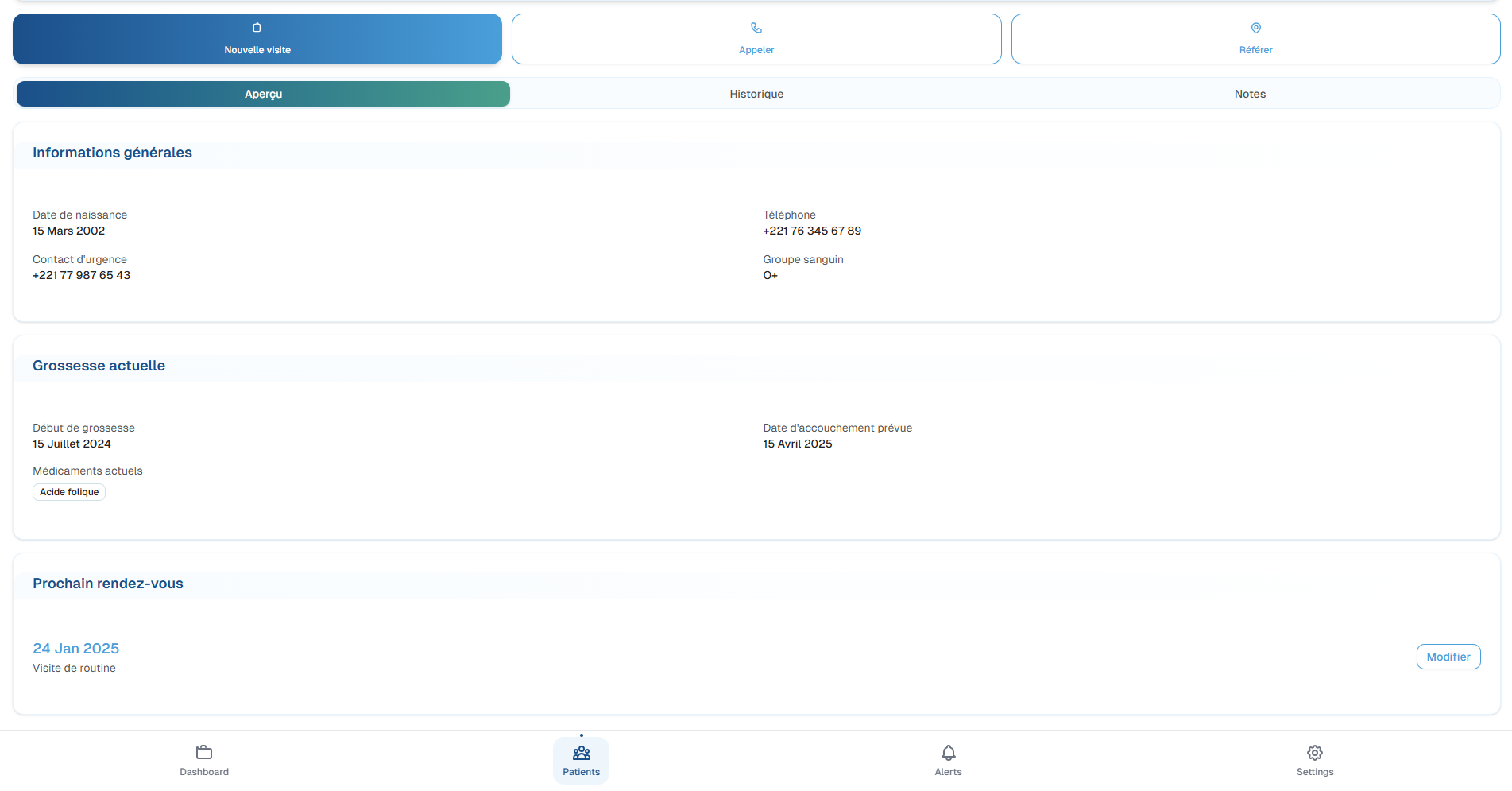Image resolution: width=1512 pixels, height=791 pixels.
Task: Select the Patients group icon
Action: 581,753
